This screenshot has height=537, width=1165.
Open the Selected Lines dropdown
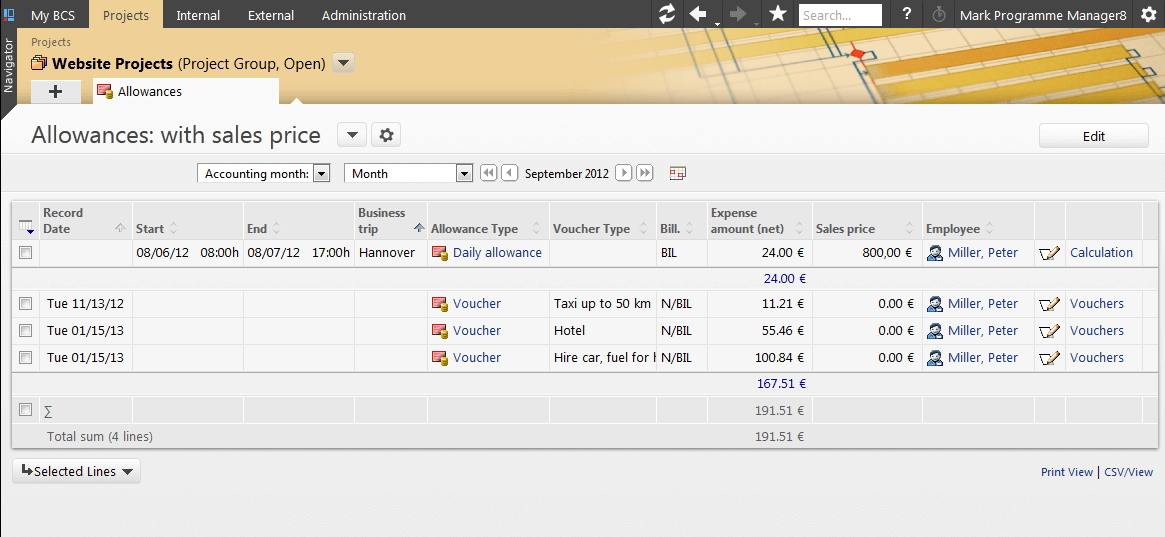[76, 472]
